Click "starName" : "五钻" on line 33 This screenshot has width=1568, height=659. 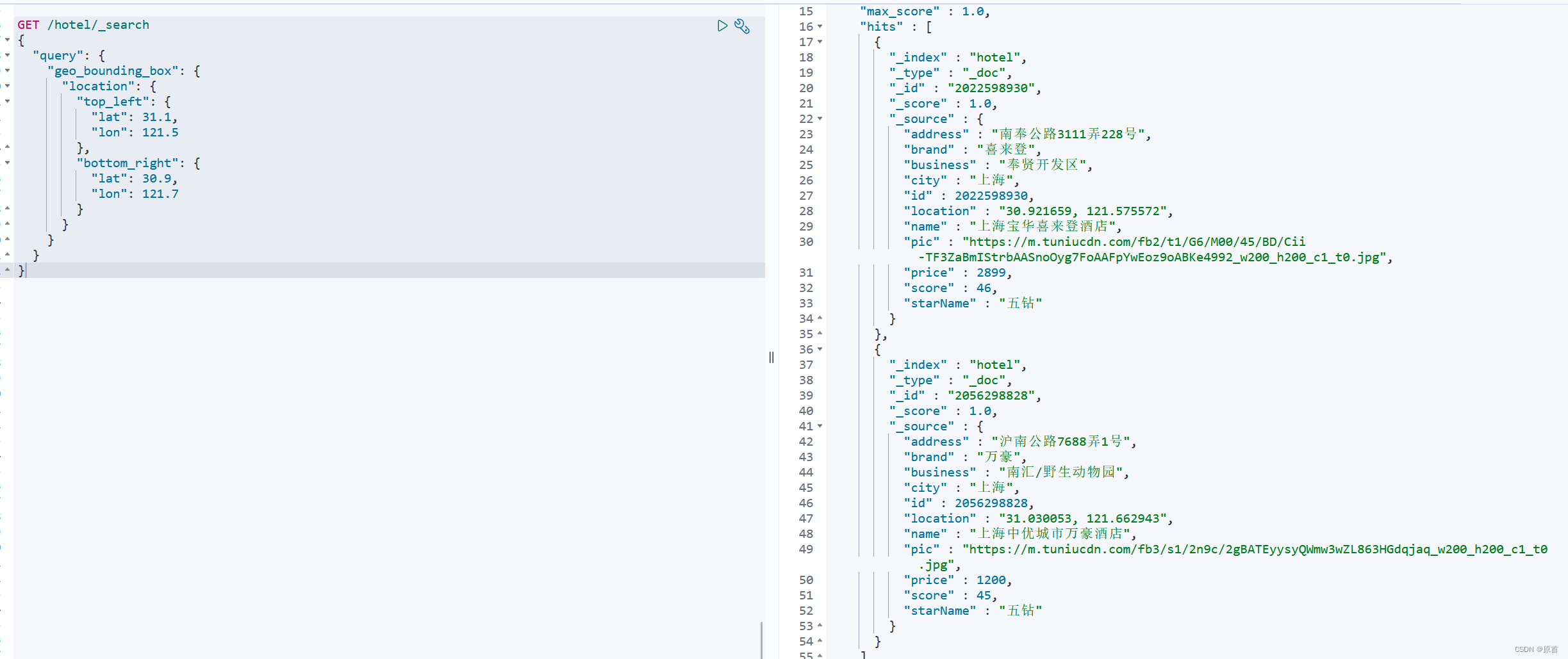click(x=973, y=304)
